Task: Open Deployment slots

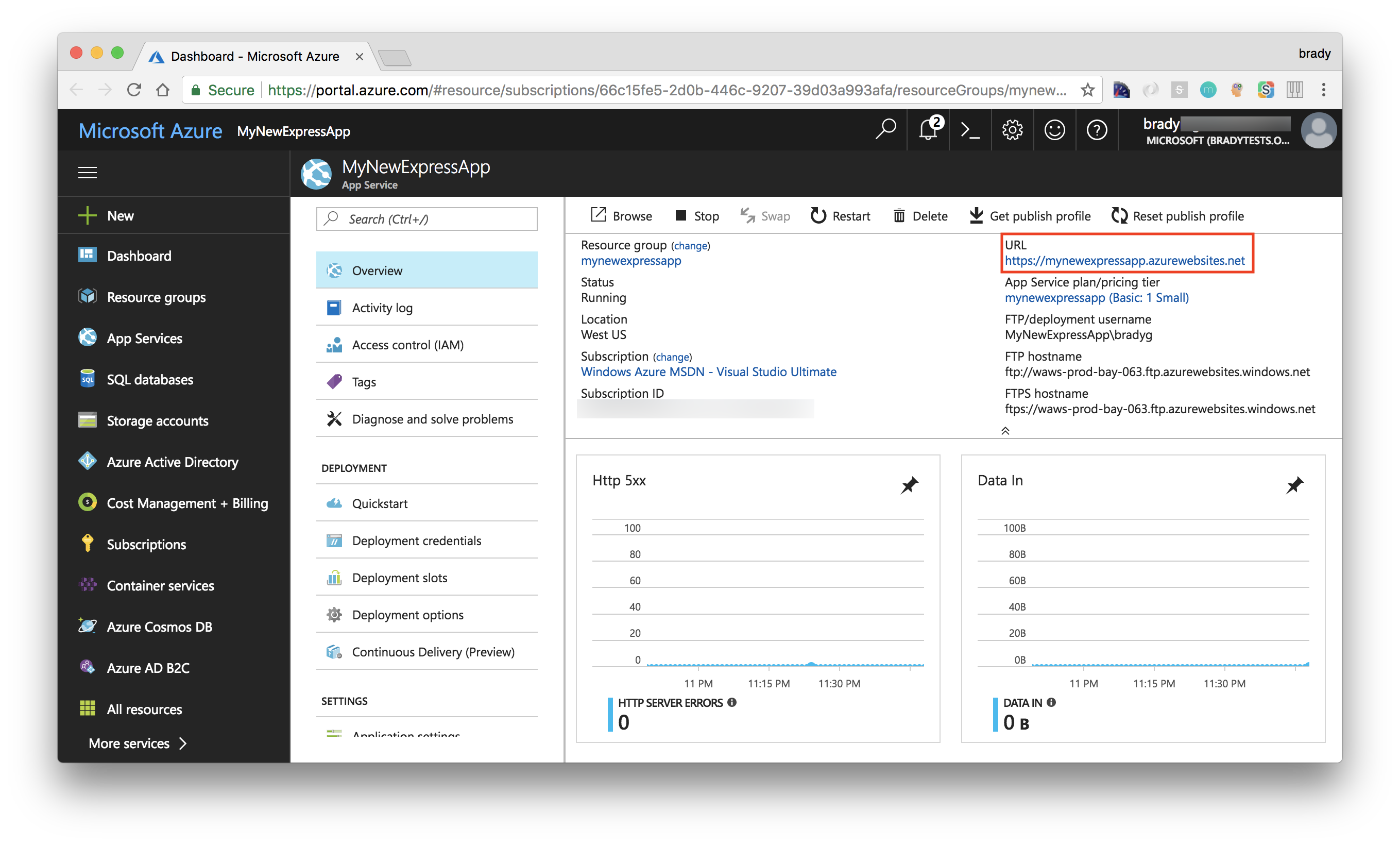Action: pyautogui.click(x=426, y=578)
